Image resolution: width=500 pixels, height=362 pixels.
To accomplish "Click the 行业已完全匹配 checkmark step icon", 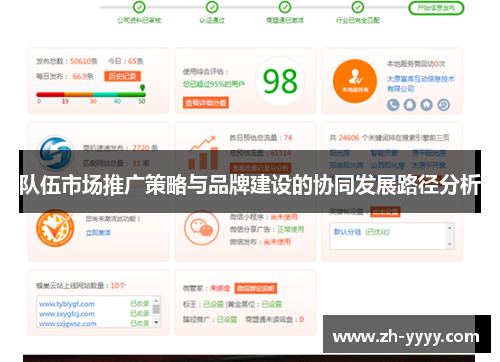I will [x=358, y=7].
